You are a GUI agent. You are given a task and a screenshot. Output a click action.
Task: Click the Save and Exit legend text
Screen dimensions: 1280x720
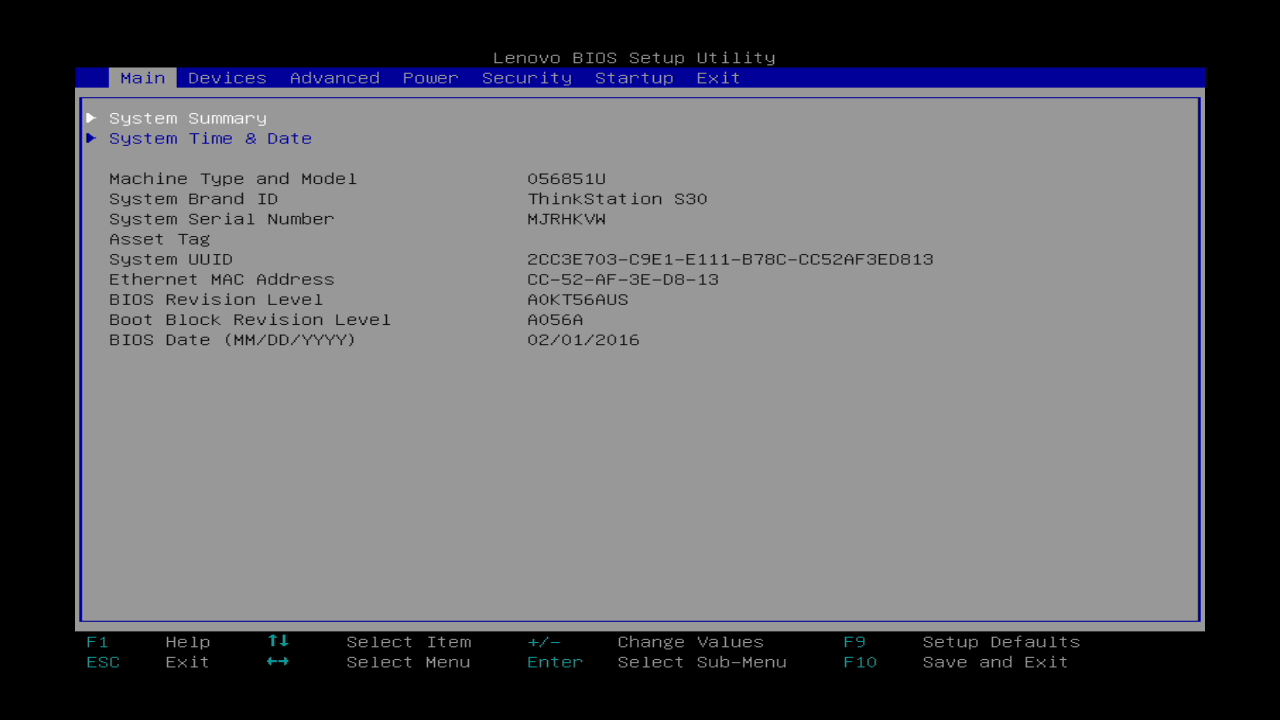coord(996,662)
